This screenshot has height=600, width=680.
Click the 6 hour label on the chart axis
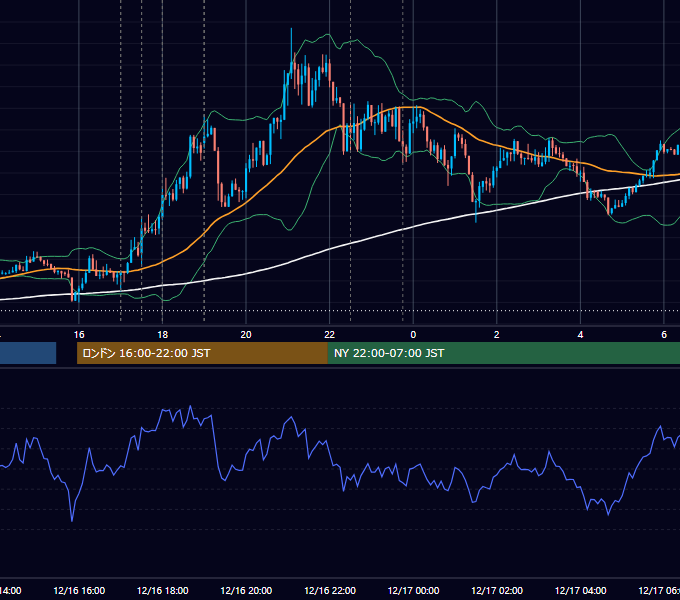[664, 335]
